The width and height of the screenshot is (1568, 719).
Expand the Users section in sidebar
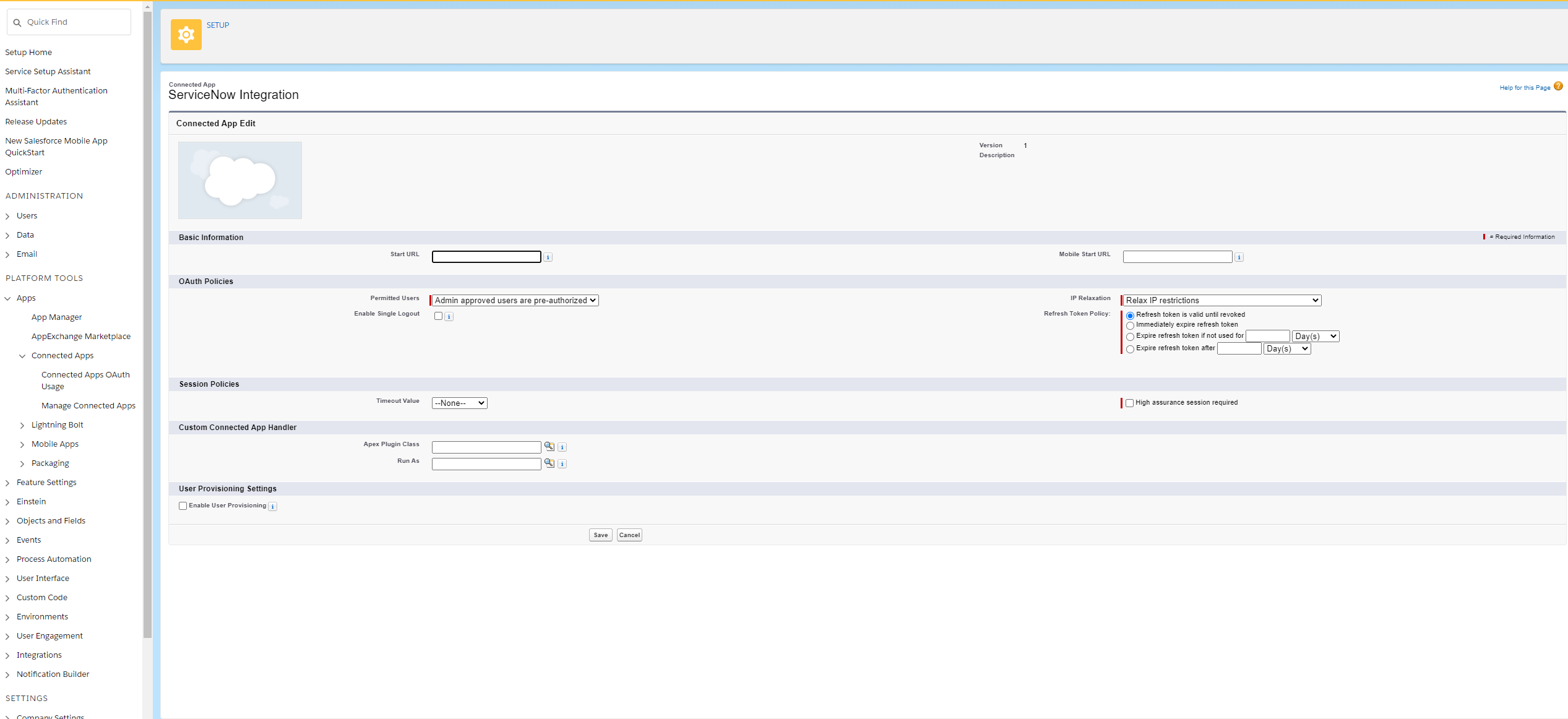point(7,217)
